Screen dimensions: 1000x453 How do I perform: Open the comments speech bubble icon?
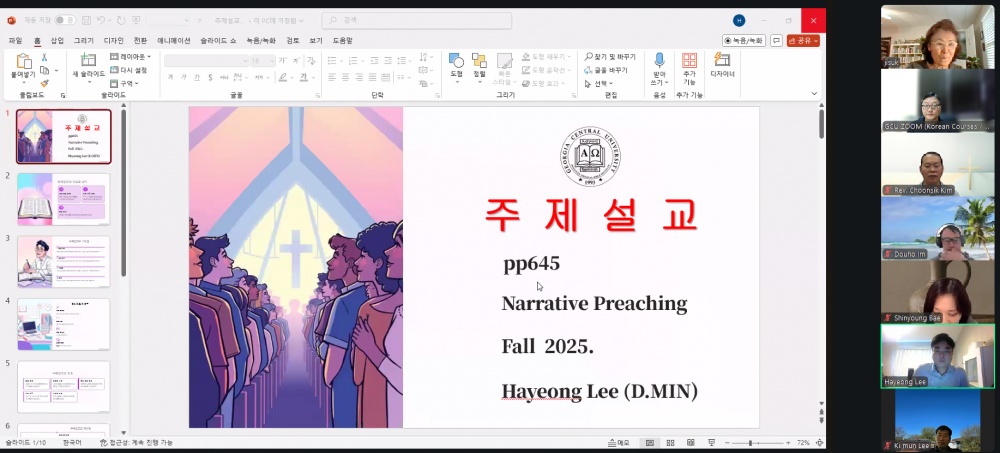776,40
